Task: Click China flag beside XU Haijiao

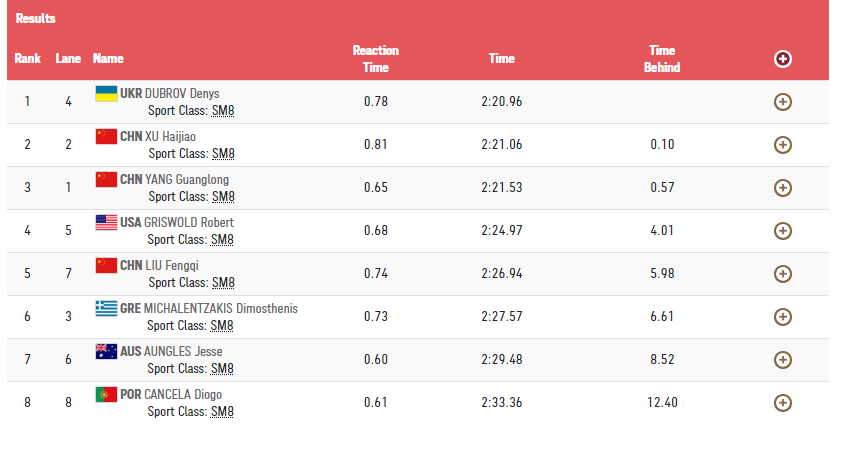Action: pos(106,136)
